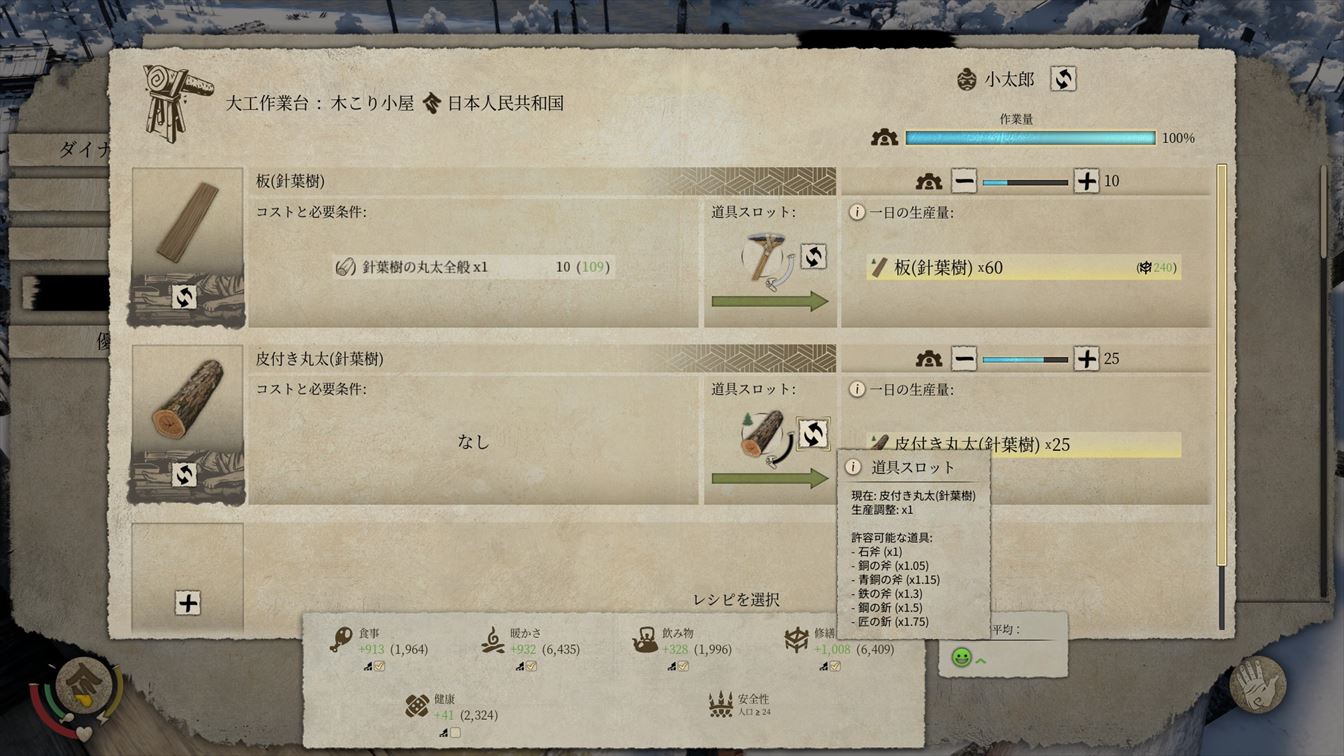Decrease 板(針葉樹) work amount with minus

[x=964, y=181]
